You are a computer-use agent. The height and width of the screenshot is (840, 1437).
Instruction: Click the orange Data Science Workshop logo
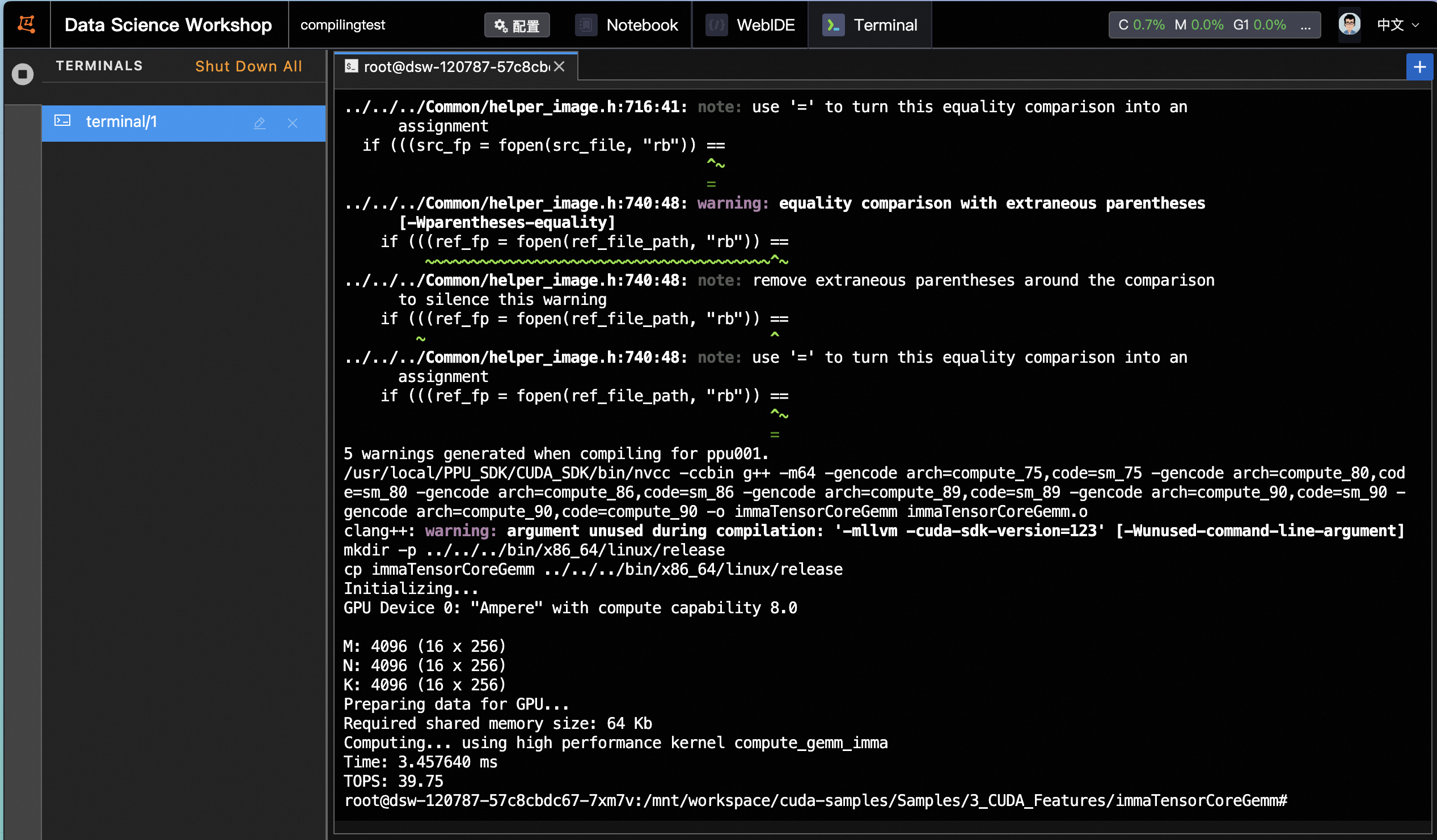pos(26,24)
